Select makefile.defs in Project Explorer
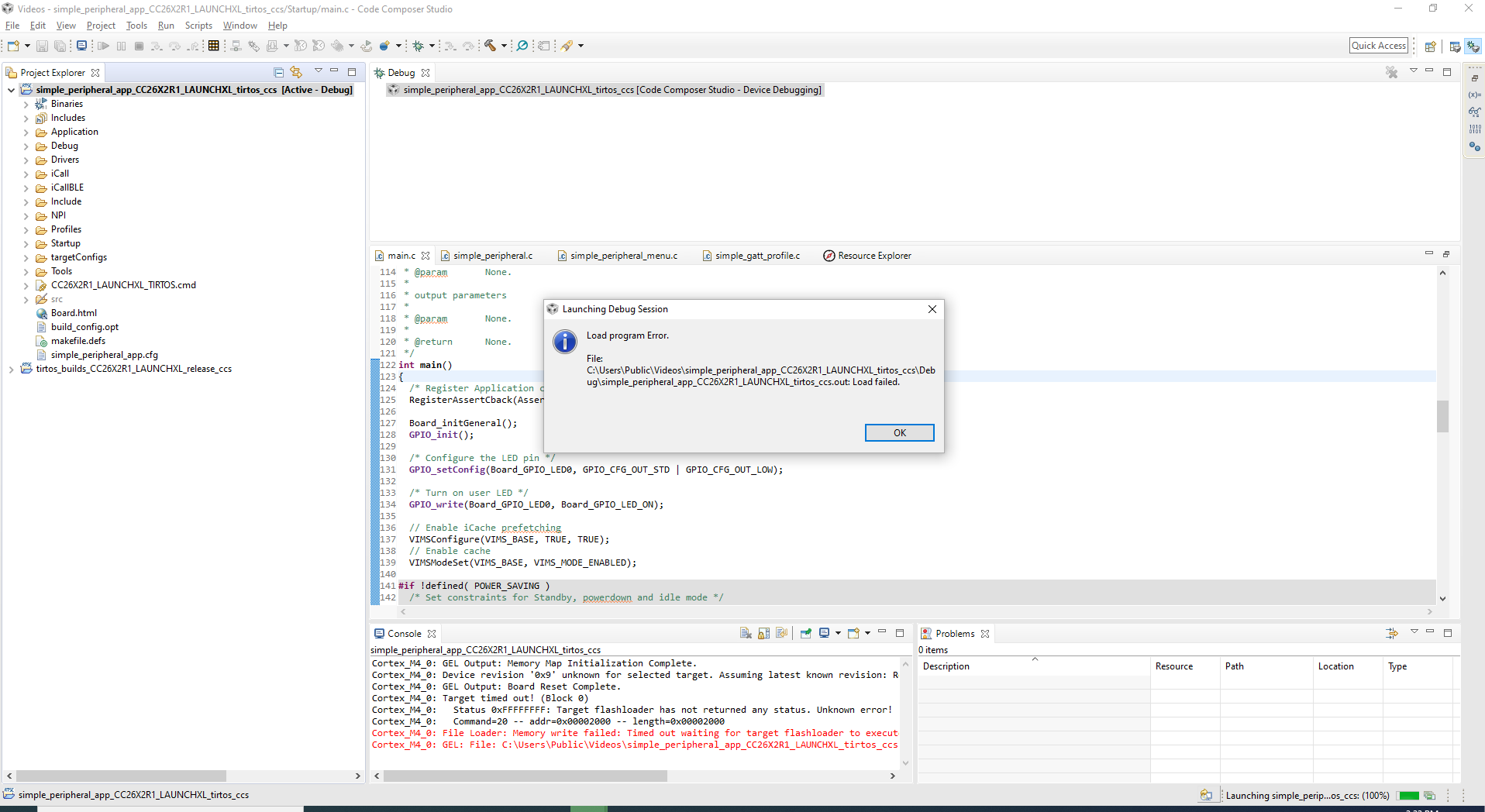Viewport: 1485px width, 812px height. click(78, 341)
